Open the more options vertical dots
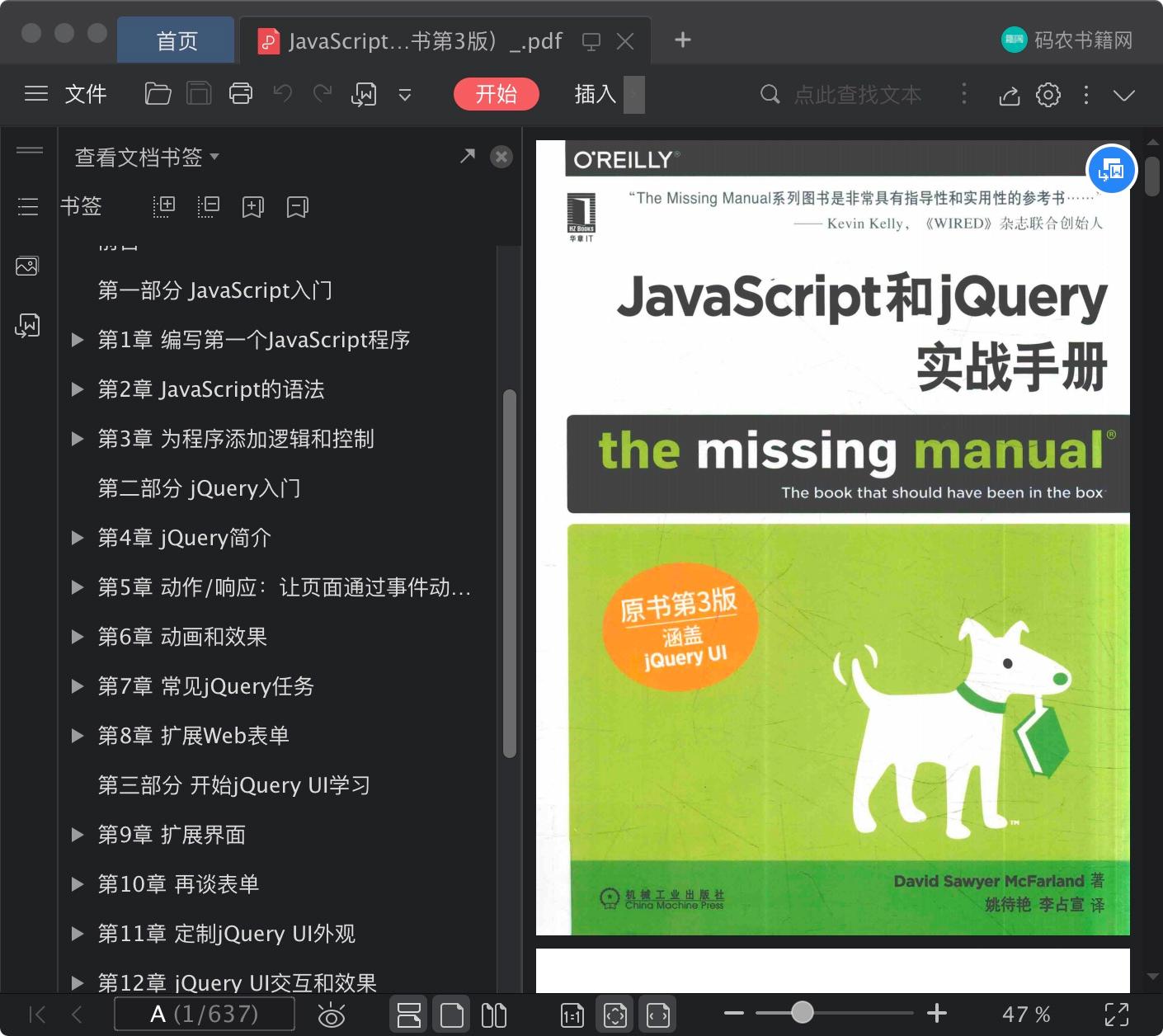 tap(1086, 95)
